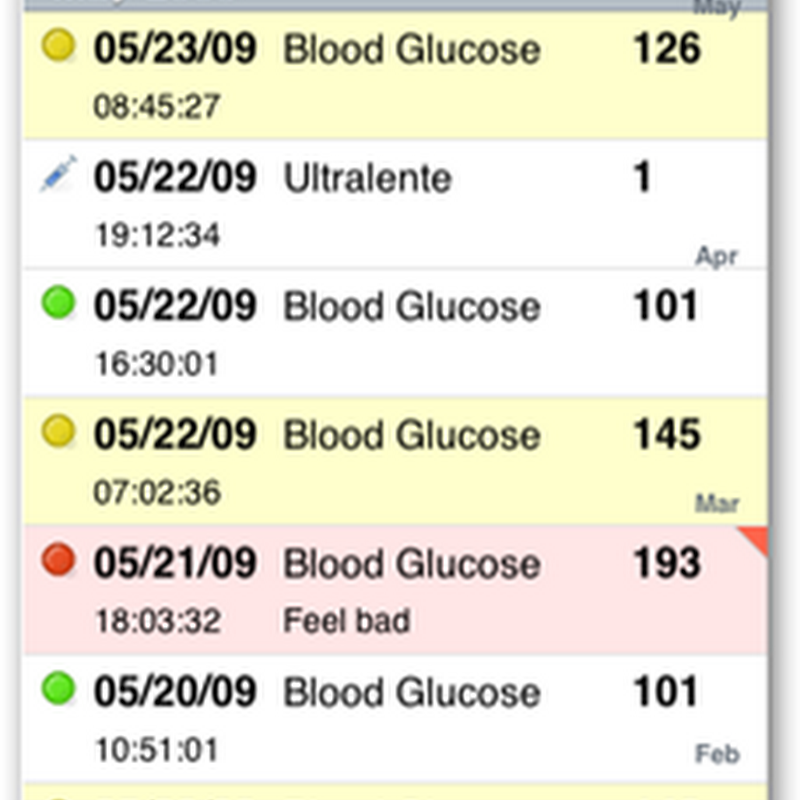The height and width of the screenshot is (800, 800).
Task: Click the 126 blood glucose value
Action: tap(666, 49)
